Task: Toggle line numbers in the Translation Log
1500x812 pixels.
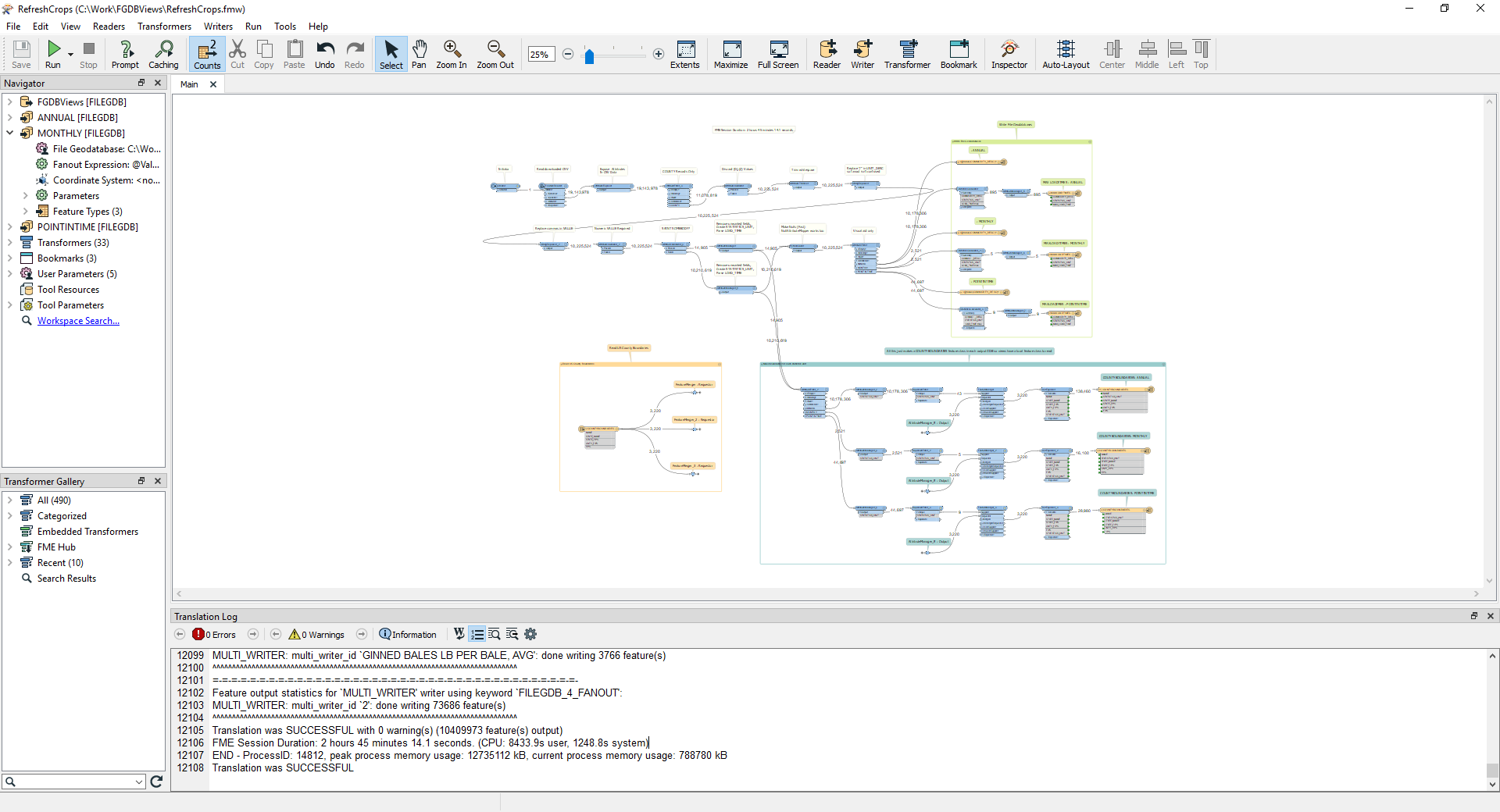Action: (477, 634)
